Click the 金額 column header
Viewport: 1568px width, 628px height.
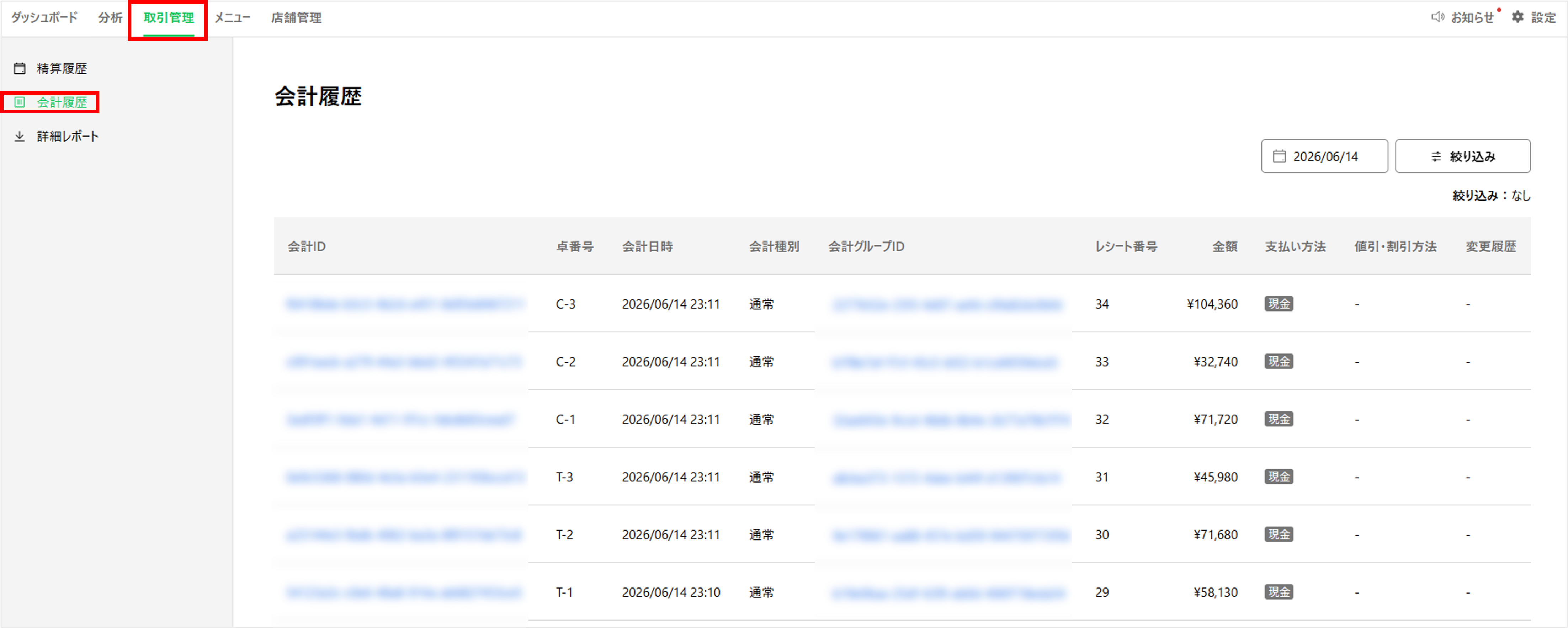point(1225,246)
